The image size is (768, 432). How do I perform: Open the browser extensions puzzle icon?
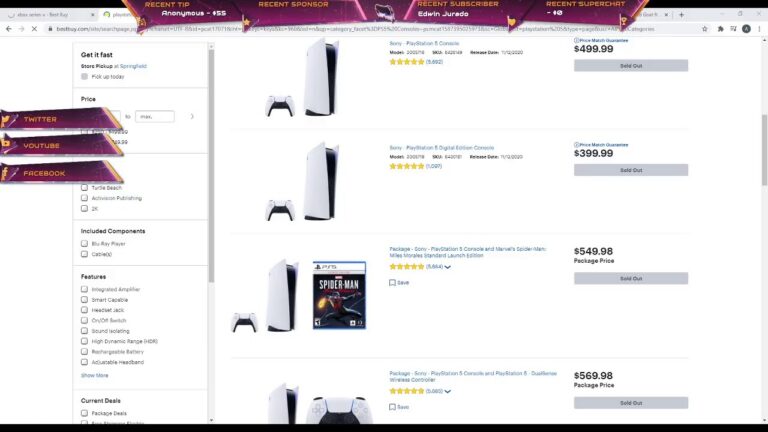pyautogui.click(x=720, y=29)
